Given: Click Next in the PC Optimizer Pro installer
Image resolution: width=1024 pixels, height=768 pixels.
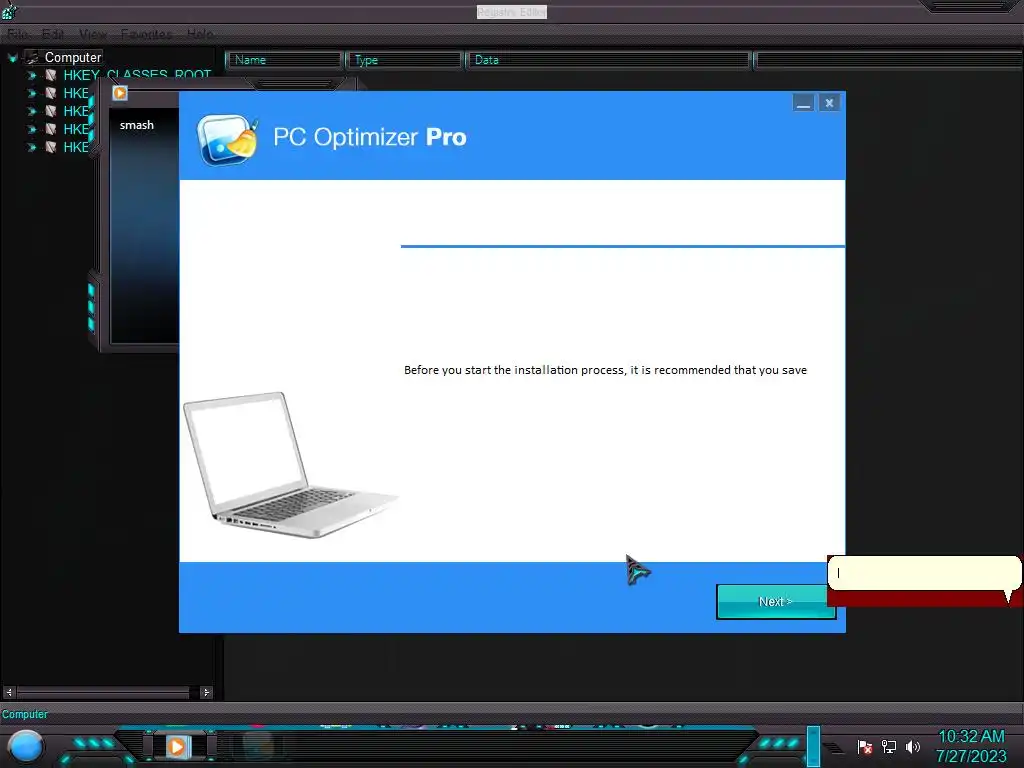Looking at the screenshot, I should [775, 601].
